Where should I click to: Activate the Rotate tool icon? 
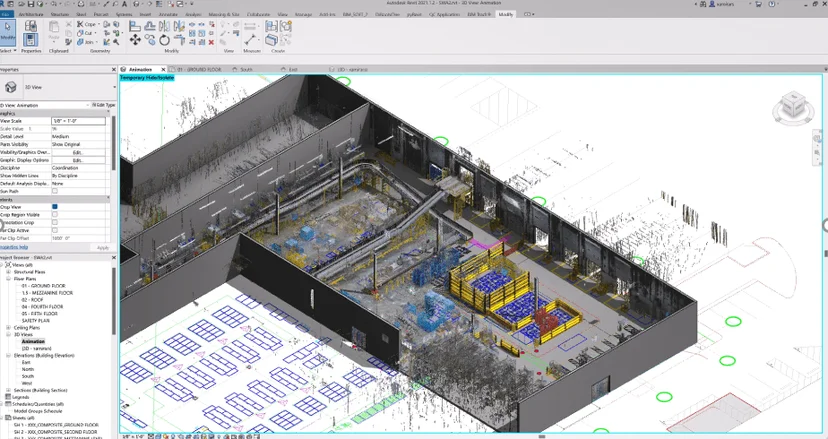point(164,40)
